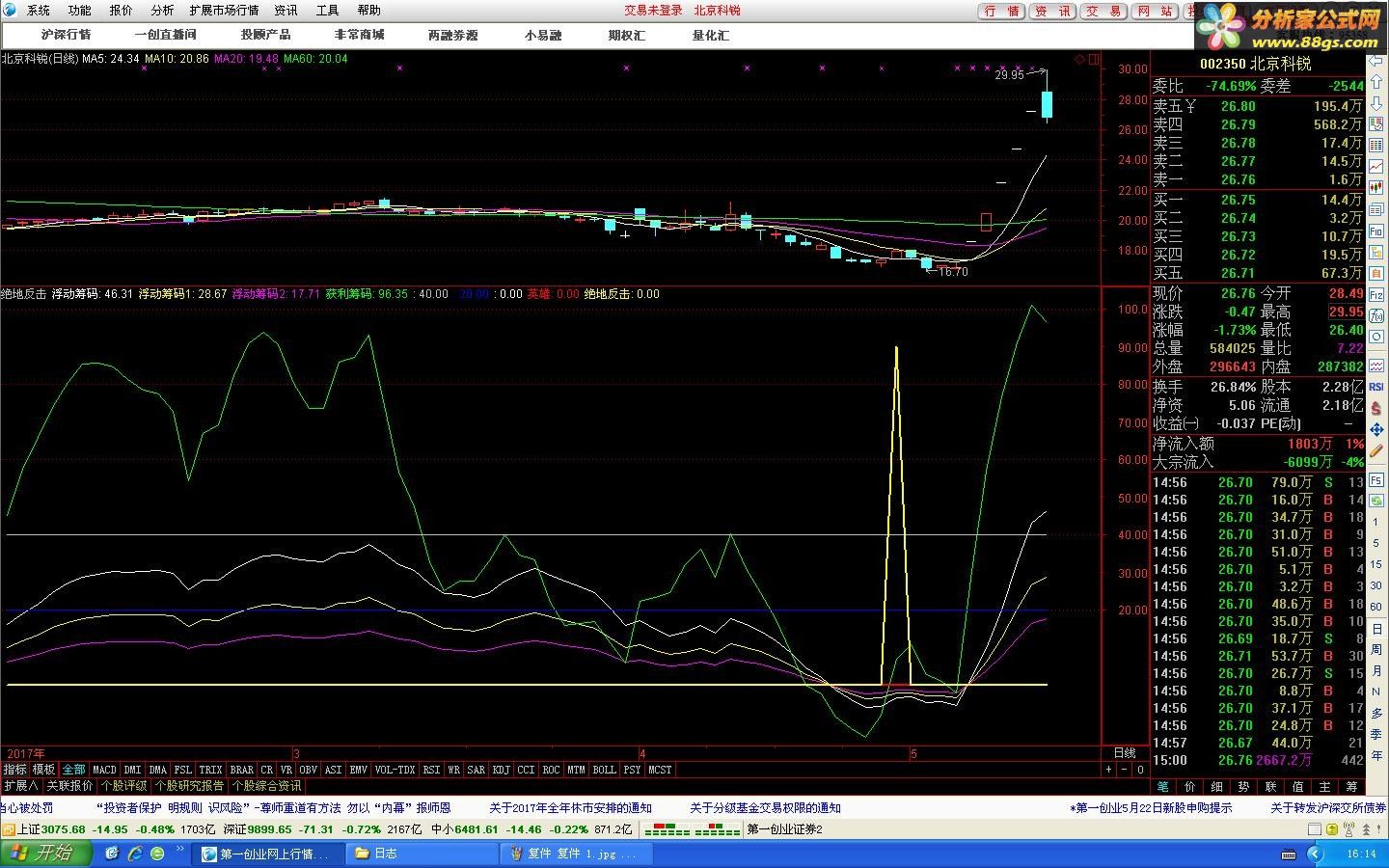Click the red diamond icon above price axis
This screenshot has height=868, width=1389.
[1080, 59]
